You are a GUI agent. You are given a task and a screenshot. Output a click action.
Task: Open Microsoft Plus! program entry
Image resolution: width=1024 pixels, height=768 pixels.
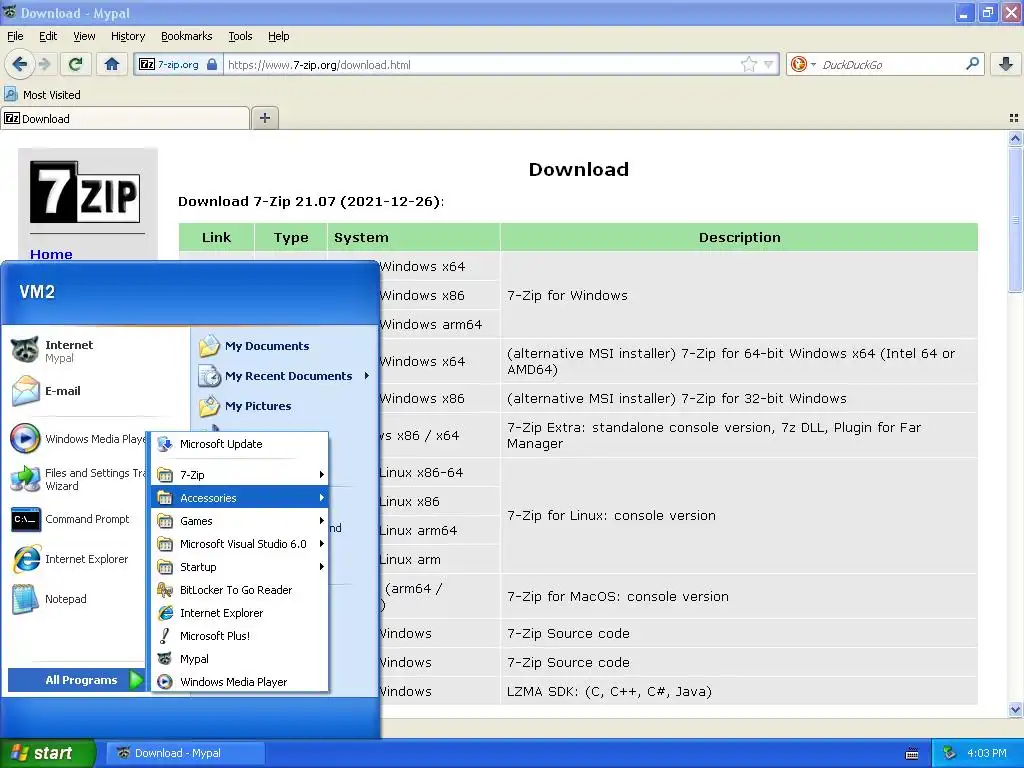click(x=239, y=635)
